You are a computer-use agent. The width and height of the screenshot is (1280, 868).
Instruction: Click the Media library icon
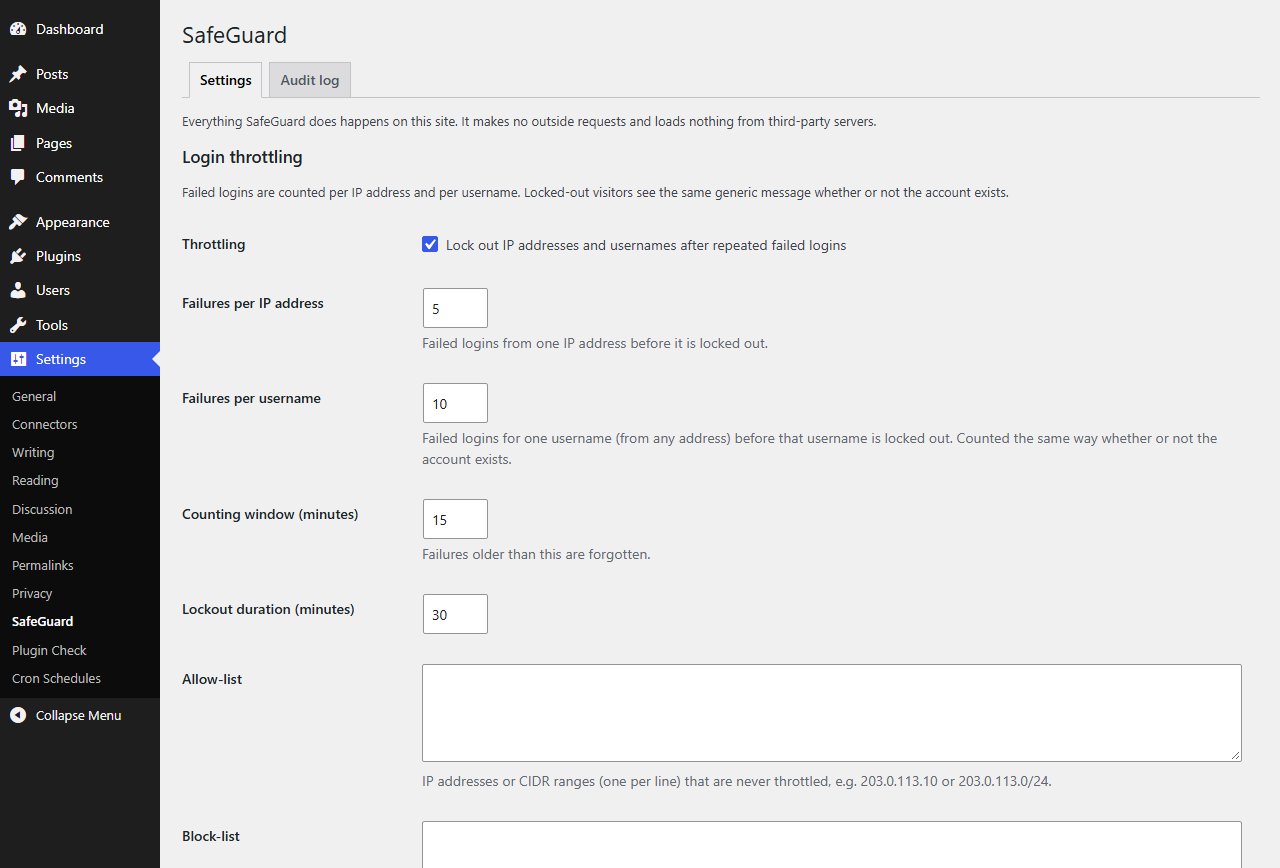[18, 108]
